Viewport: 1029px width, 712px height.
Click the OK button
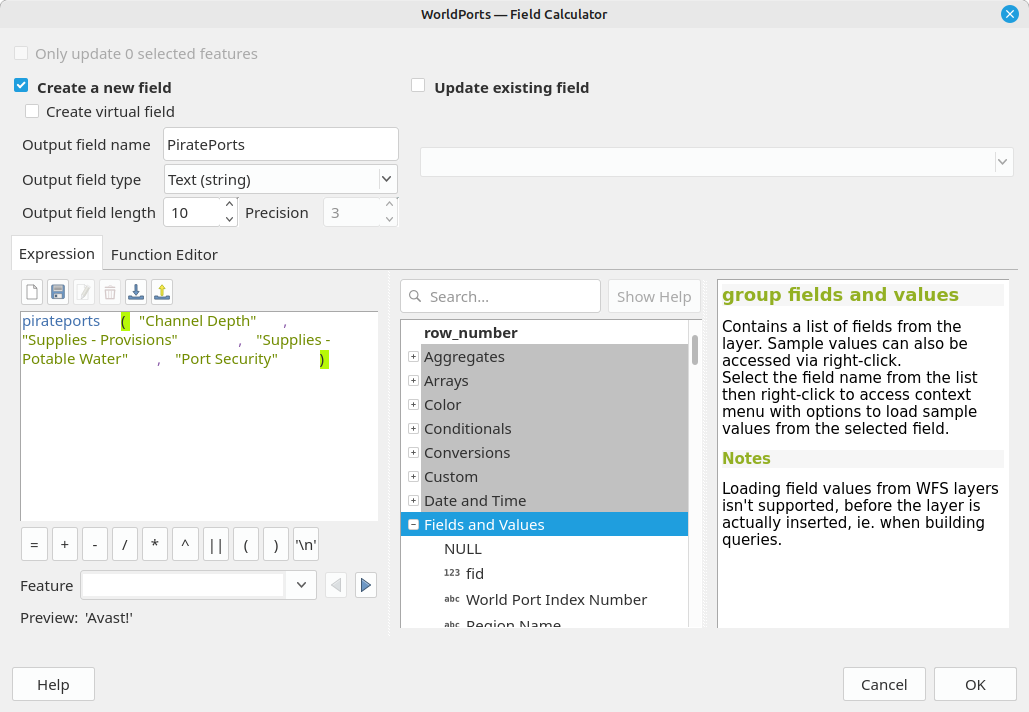tap(975, 684)
